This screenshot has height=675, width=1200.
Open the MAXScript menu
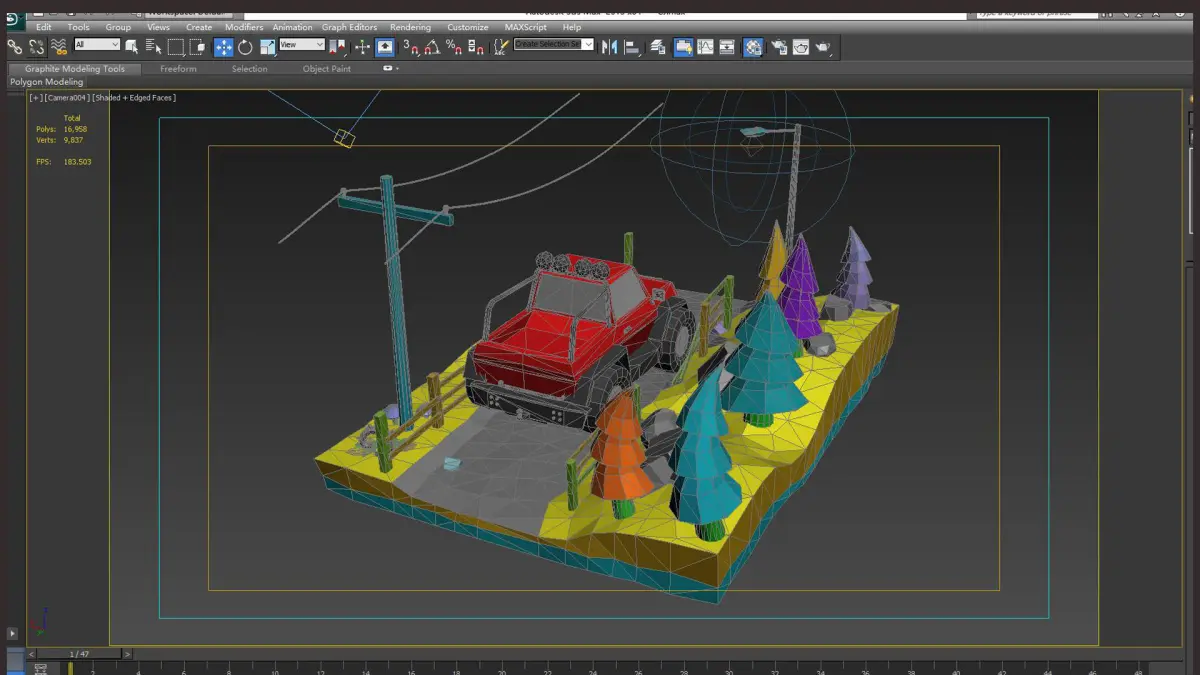(x=525, y=27)
